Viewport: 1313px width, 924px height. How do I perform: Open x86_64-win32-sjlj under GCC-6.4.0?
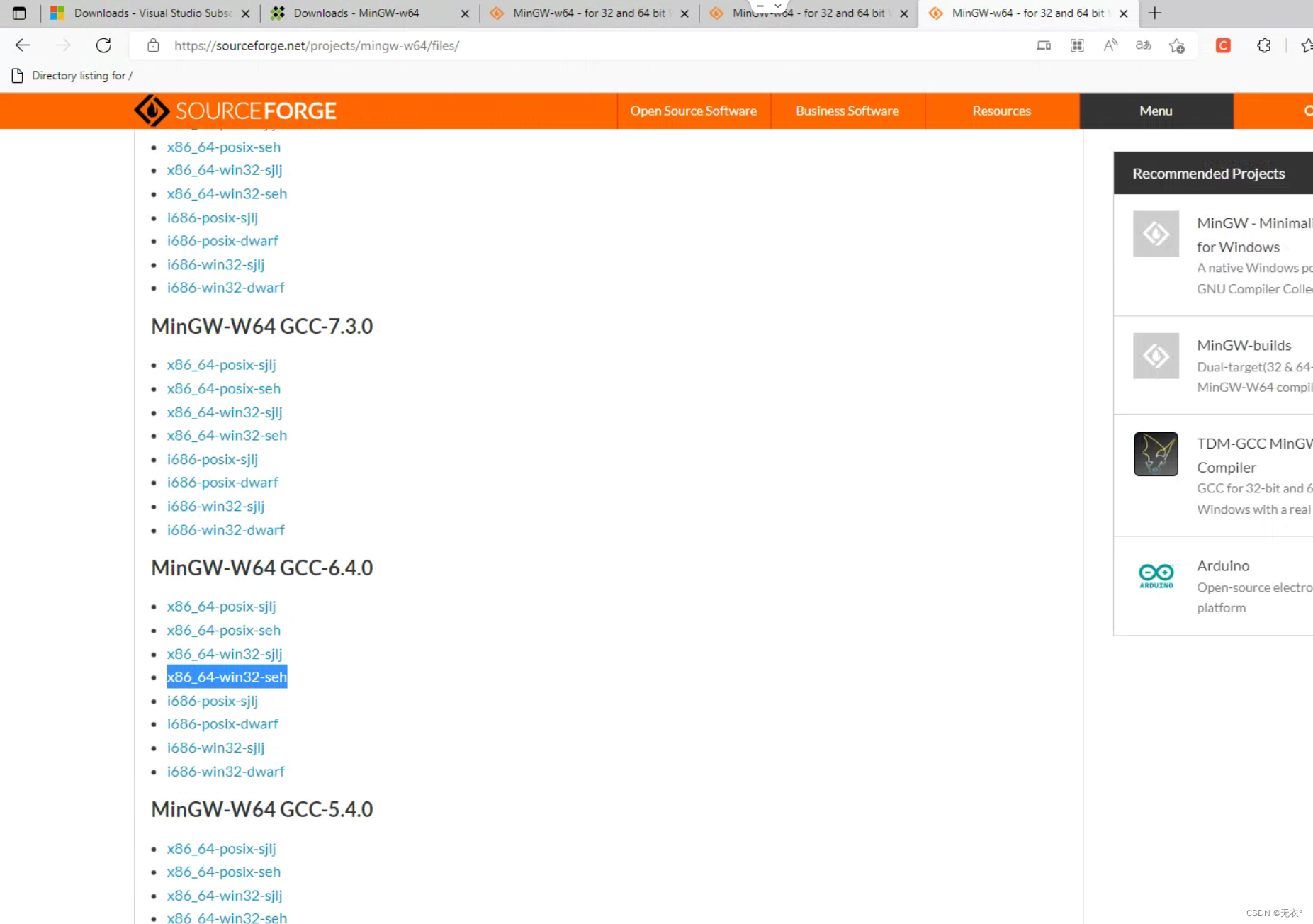[x=224, y=653]
